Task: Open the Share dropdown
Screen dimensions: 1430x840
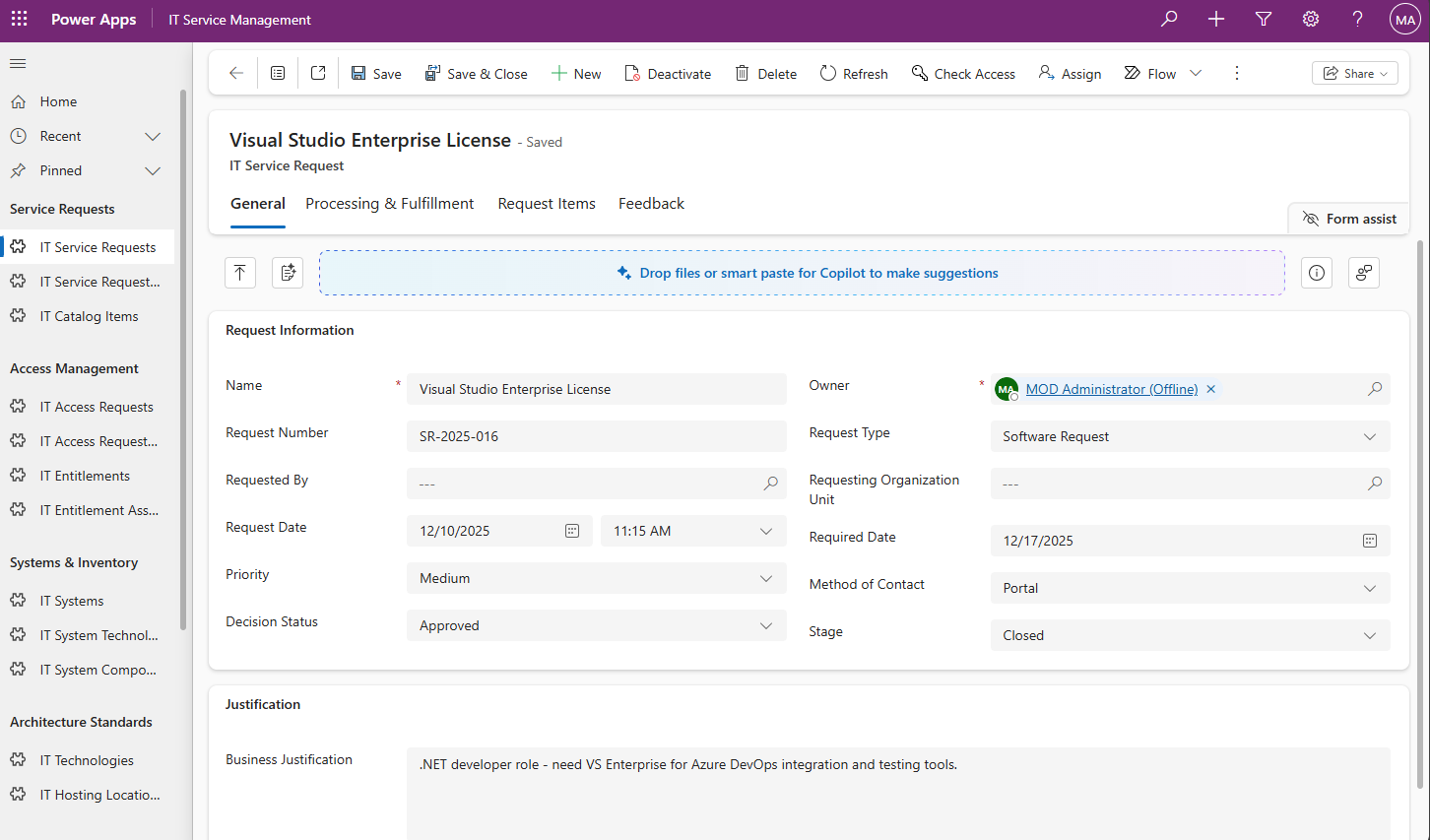Action: pos(1355,73)
